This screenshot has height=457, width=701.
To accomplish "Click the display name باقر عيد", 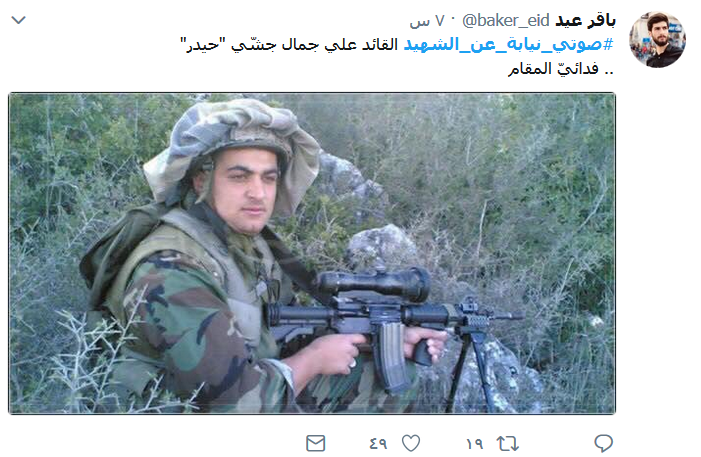I will click(585, 21).
